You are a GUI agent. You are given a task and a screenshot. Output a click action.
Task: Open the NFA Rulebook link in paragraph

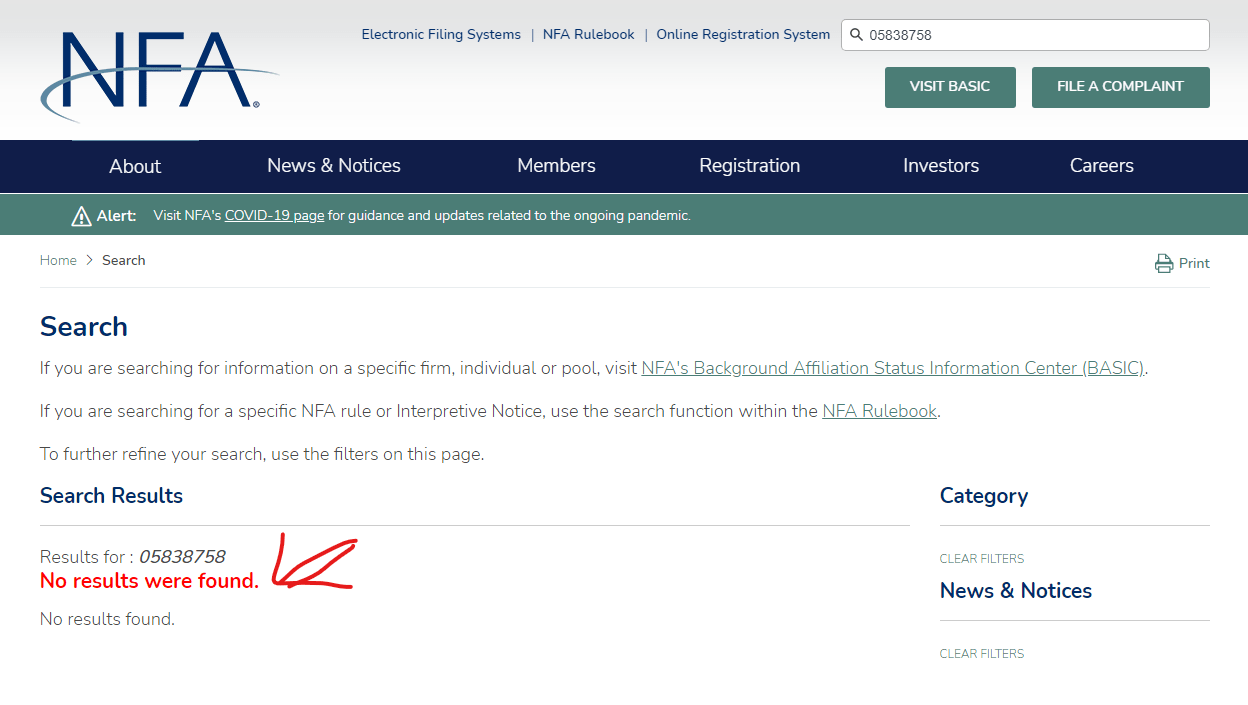(x=879, y=411)
